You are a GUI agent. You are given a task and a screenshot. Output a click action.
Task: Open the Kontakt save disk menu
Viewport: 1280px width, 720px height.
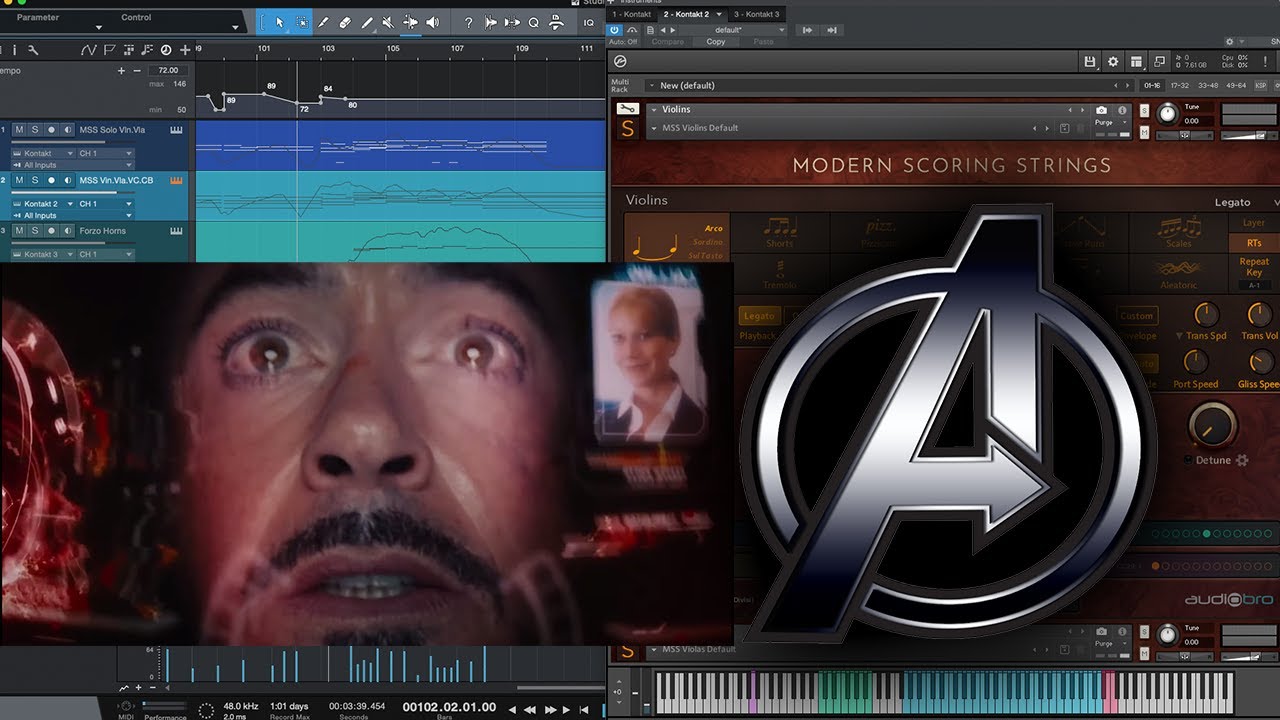pos(1089,62)
